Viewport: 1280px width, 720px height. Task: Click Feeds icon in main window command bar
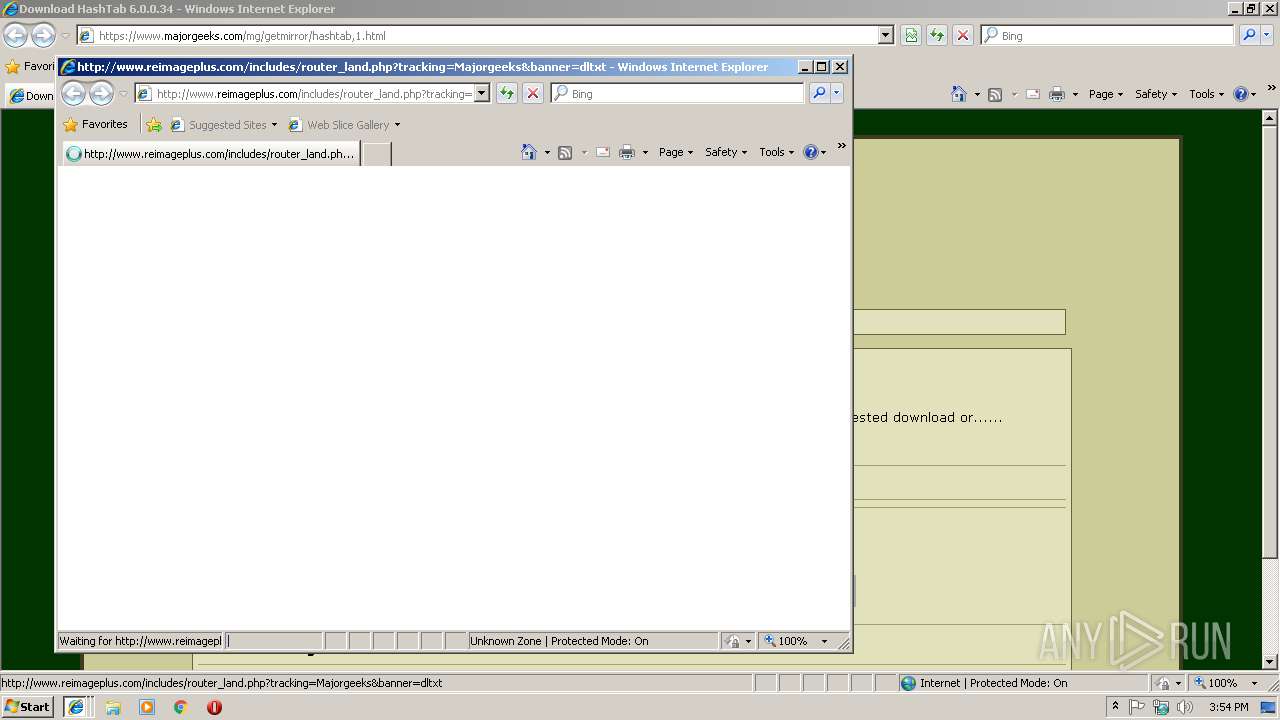(995, 94)
